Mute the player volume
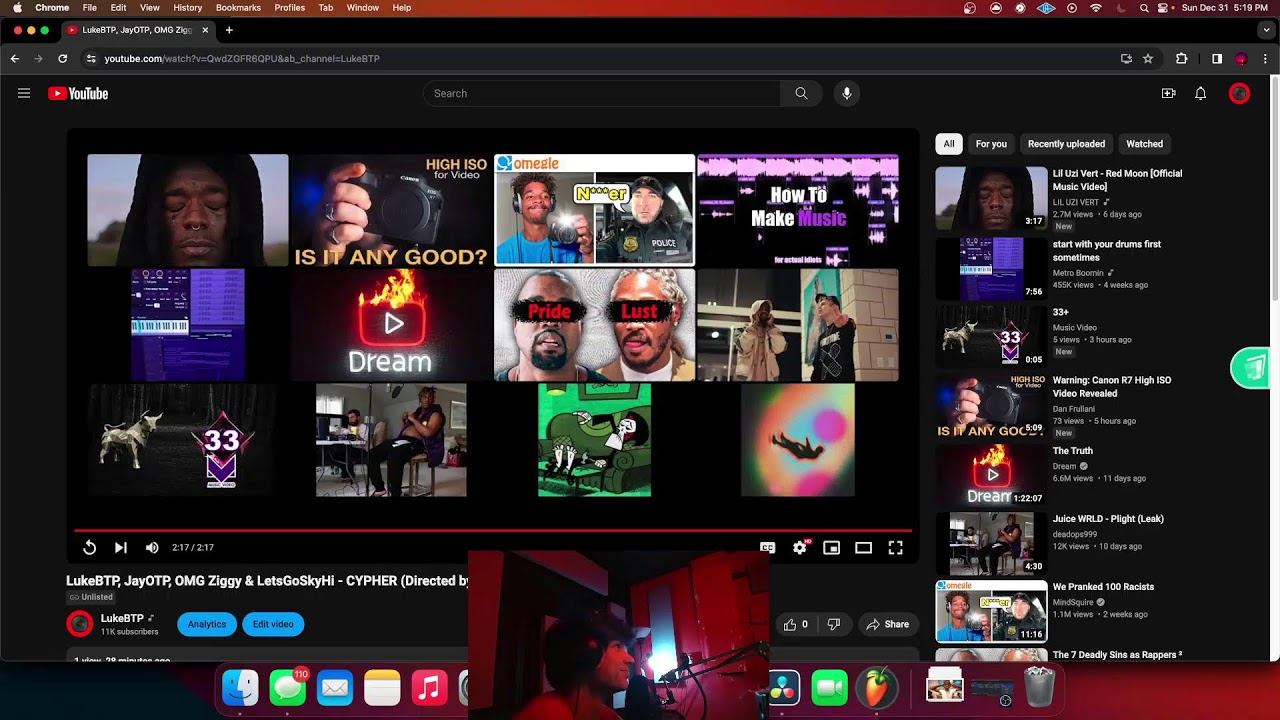The image size is (1280, 720). pyautogui.click(x=152, y=547)
